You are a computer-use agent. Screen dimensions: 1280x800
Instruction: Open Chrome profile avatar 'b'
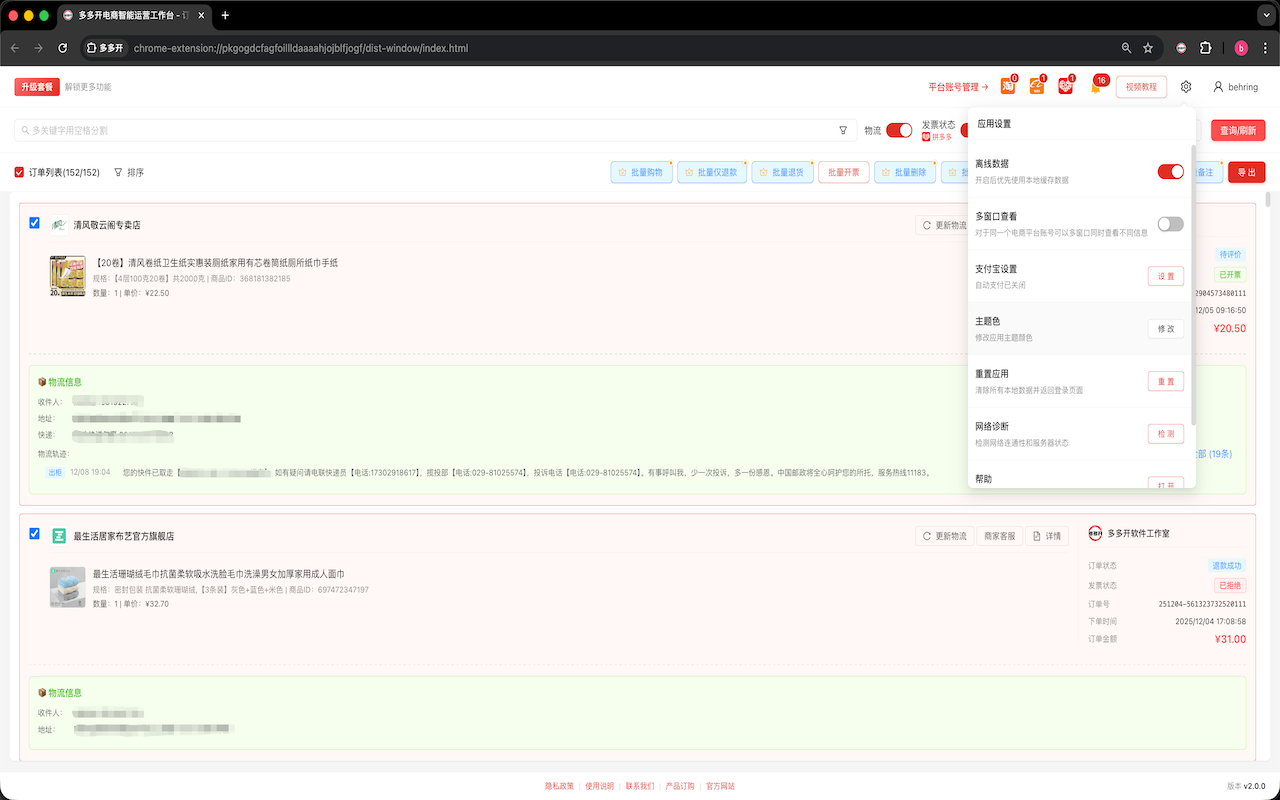click(1241, 48)
